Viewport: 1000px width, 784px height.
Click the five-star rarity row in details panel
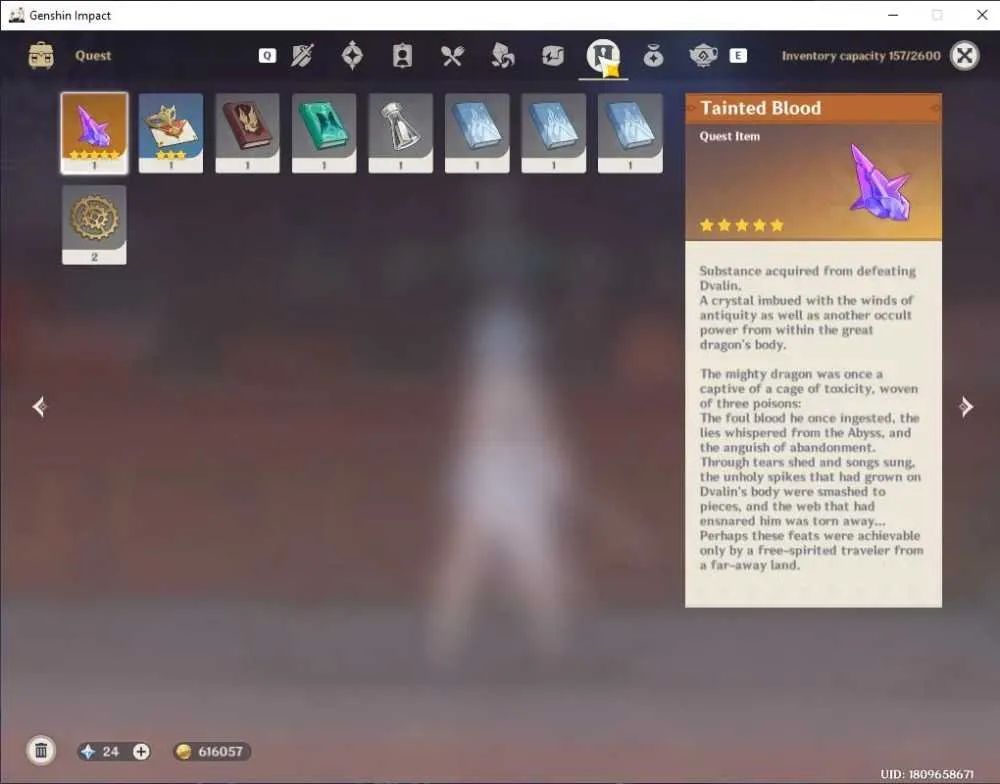742,225
